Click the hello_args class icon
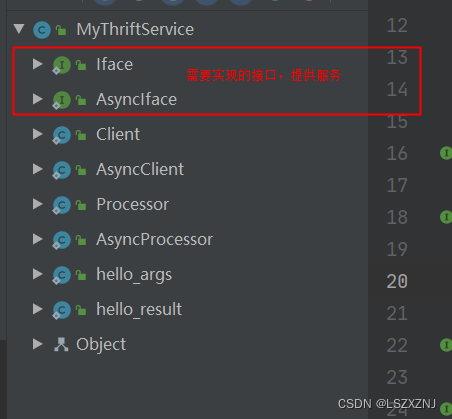 pos(62,275)
